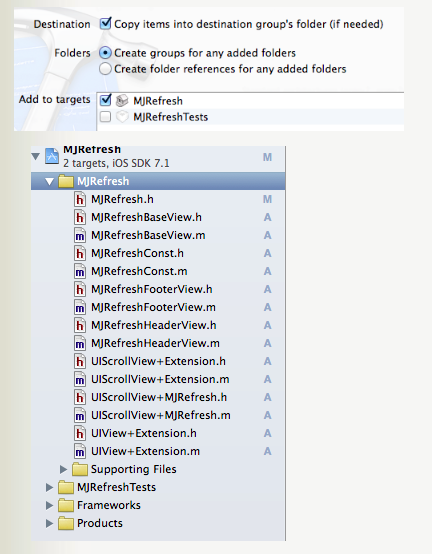
Task: Collapse the MJRefresh project root triangle
Action: point(35,156)
